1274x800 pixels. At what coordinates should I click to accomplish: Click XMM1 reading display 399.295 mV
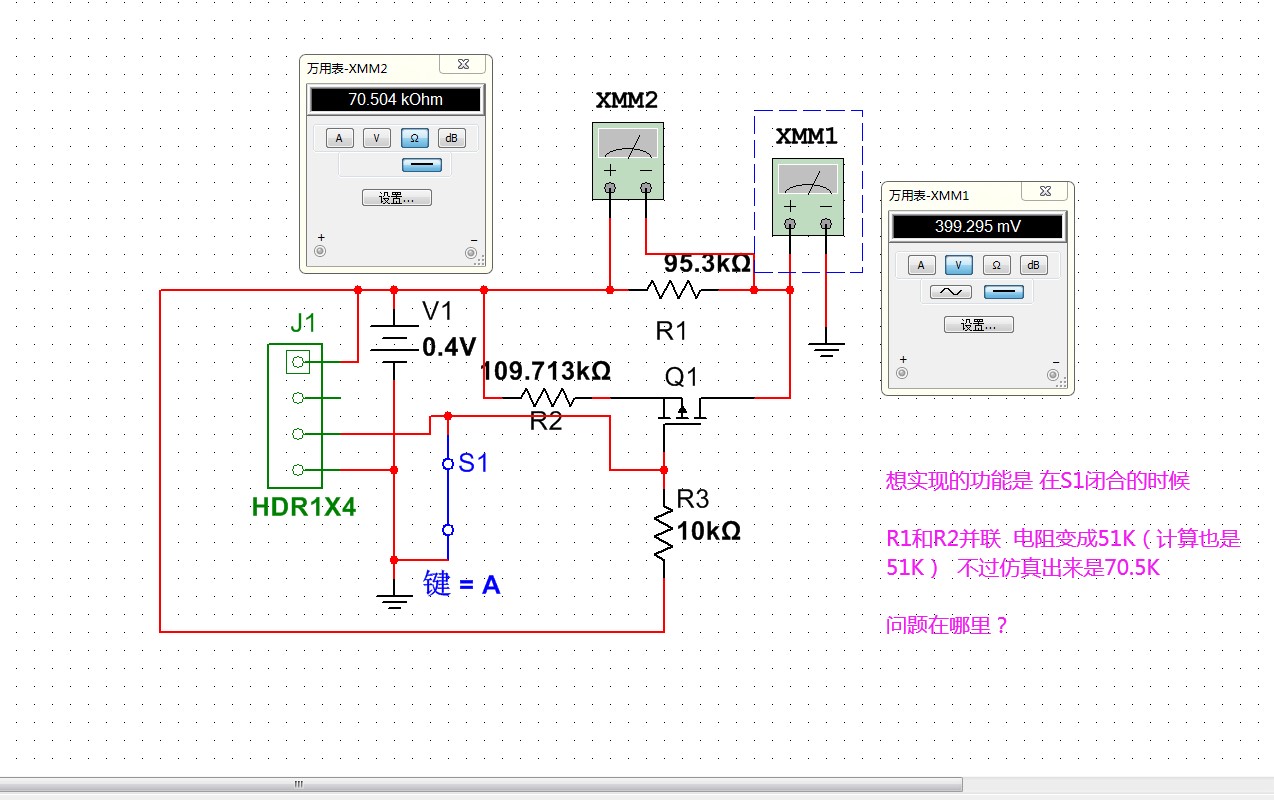(x=978, y=226)
